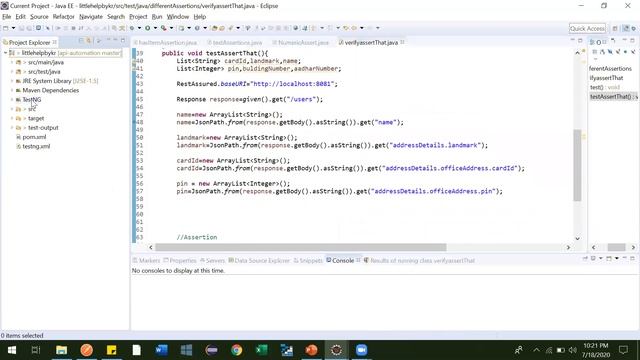Switch to the Markers tab

coord(146,260)
